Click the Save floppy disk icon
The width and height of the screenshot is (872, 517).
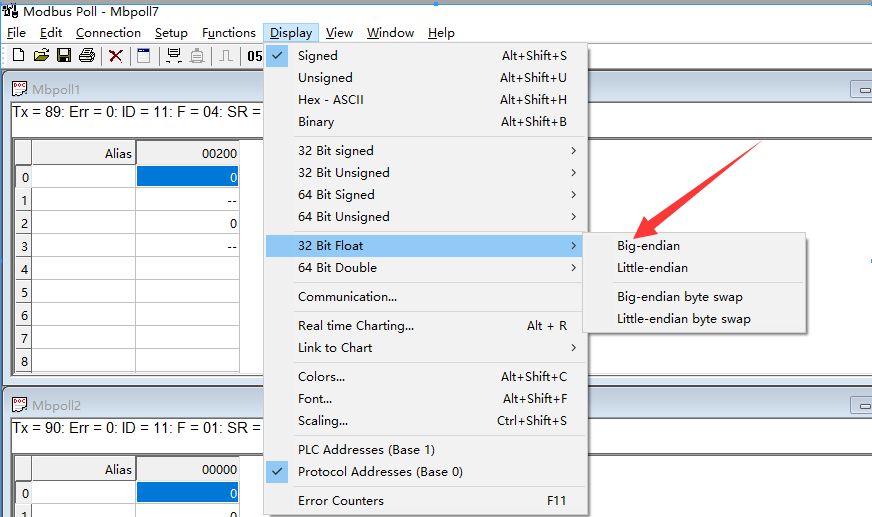63,55
